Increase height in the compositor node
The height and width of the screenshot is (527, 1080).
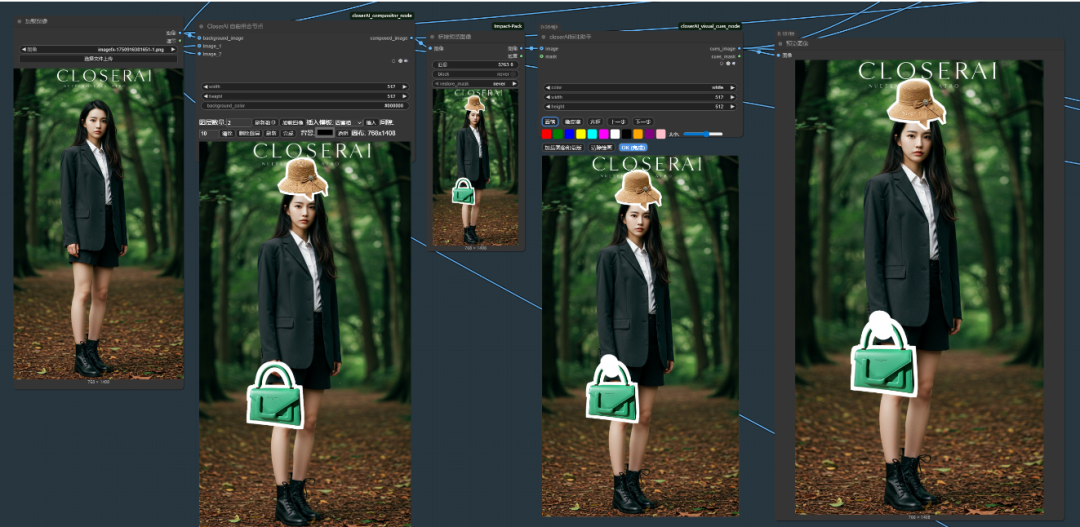point(404,96)
